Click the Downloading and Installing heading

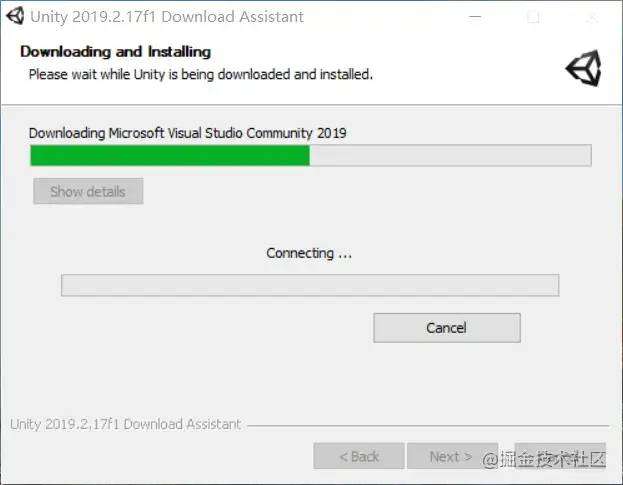pyautogui.click(x=116, y=52)
